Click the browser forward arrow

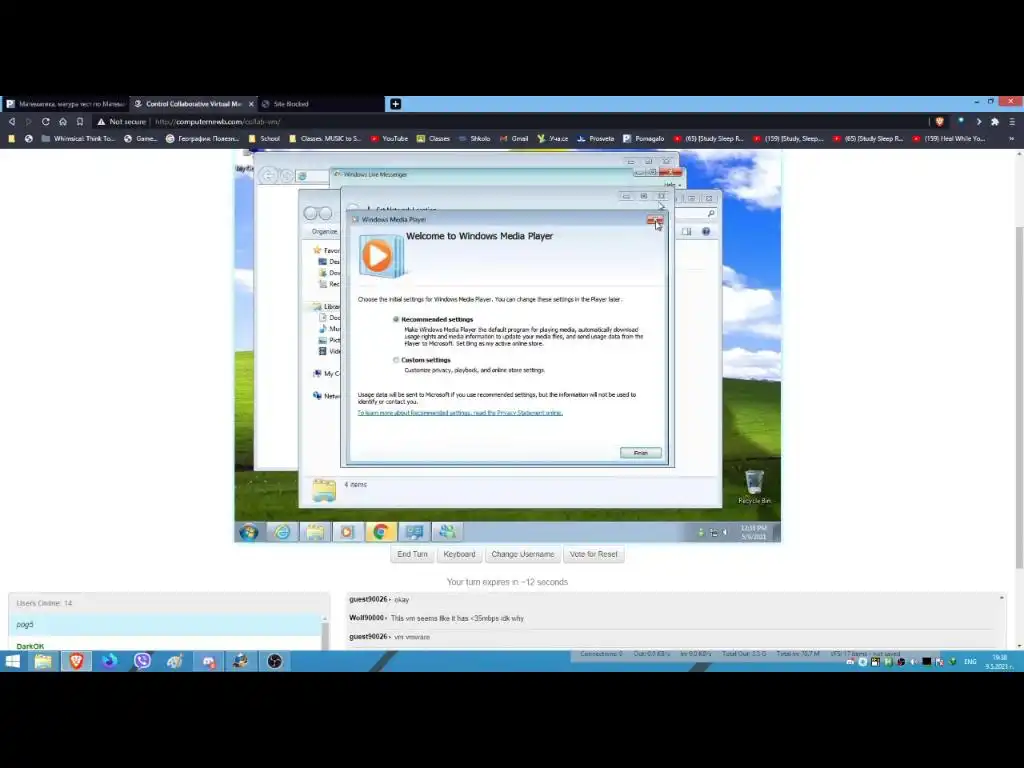pyautogui.click(x=28, y=121)
